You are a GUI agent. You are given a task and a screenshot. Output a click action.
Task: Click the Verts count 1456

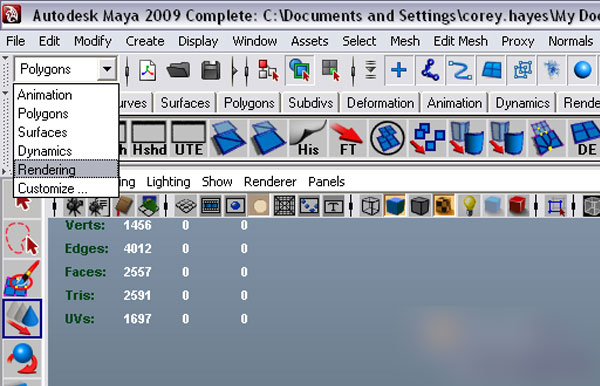[137, 225]
